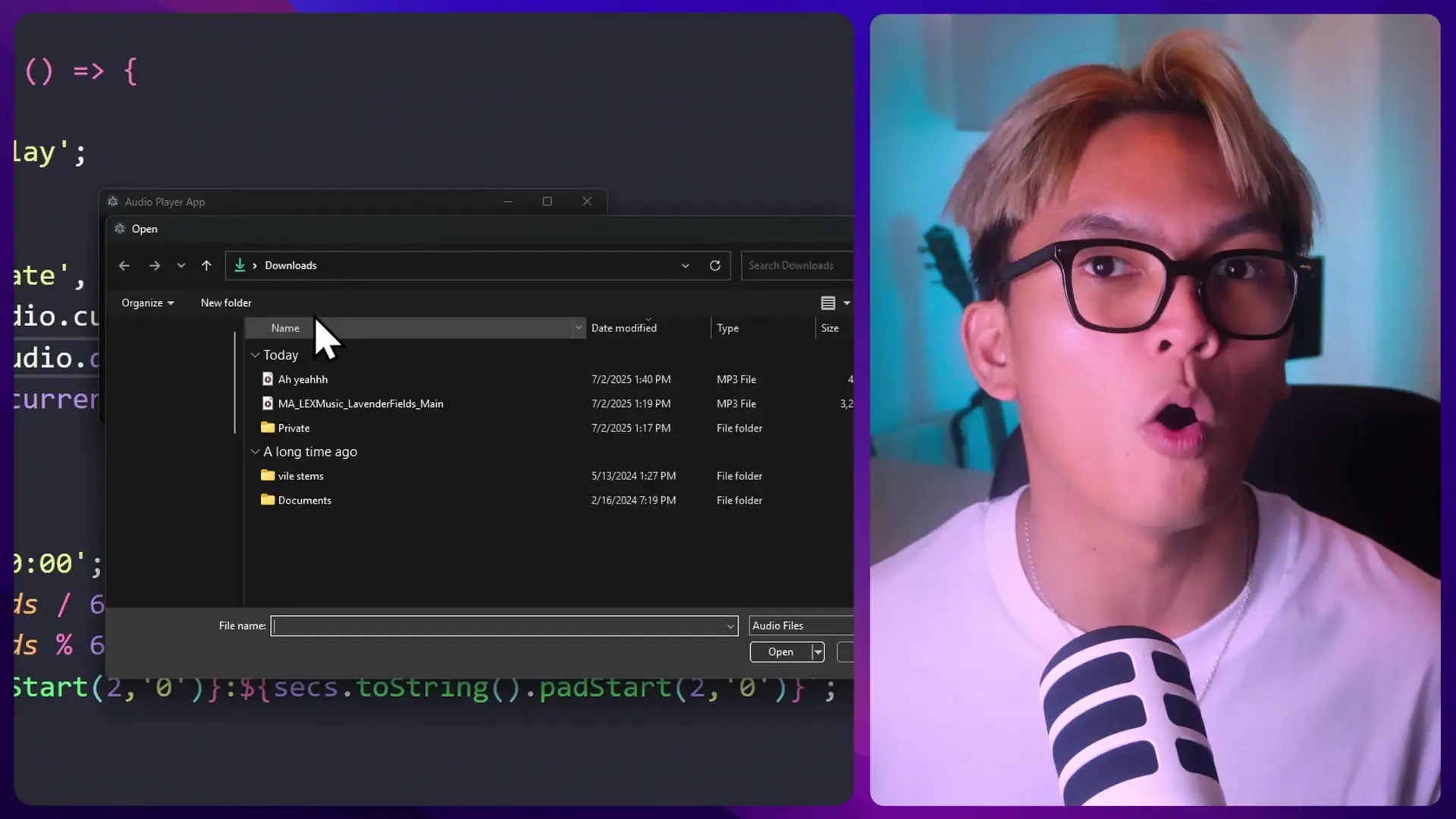Minimize the Audio Player App window
This screenshot has width=1456, height=819.
click(508, 202)
